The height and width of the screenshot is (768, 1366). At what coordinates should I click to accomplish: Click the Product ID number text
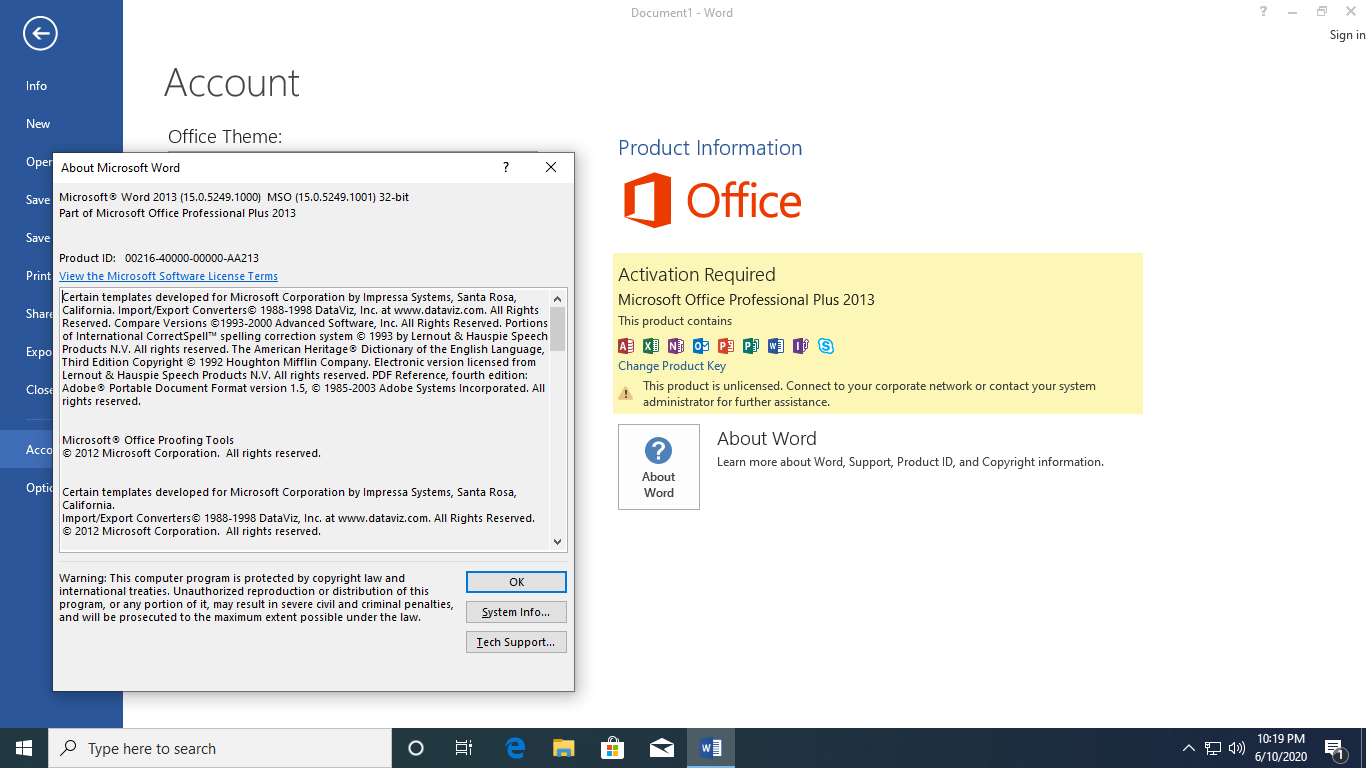pos(192,258)
